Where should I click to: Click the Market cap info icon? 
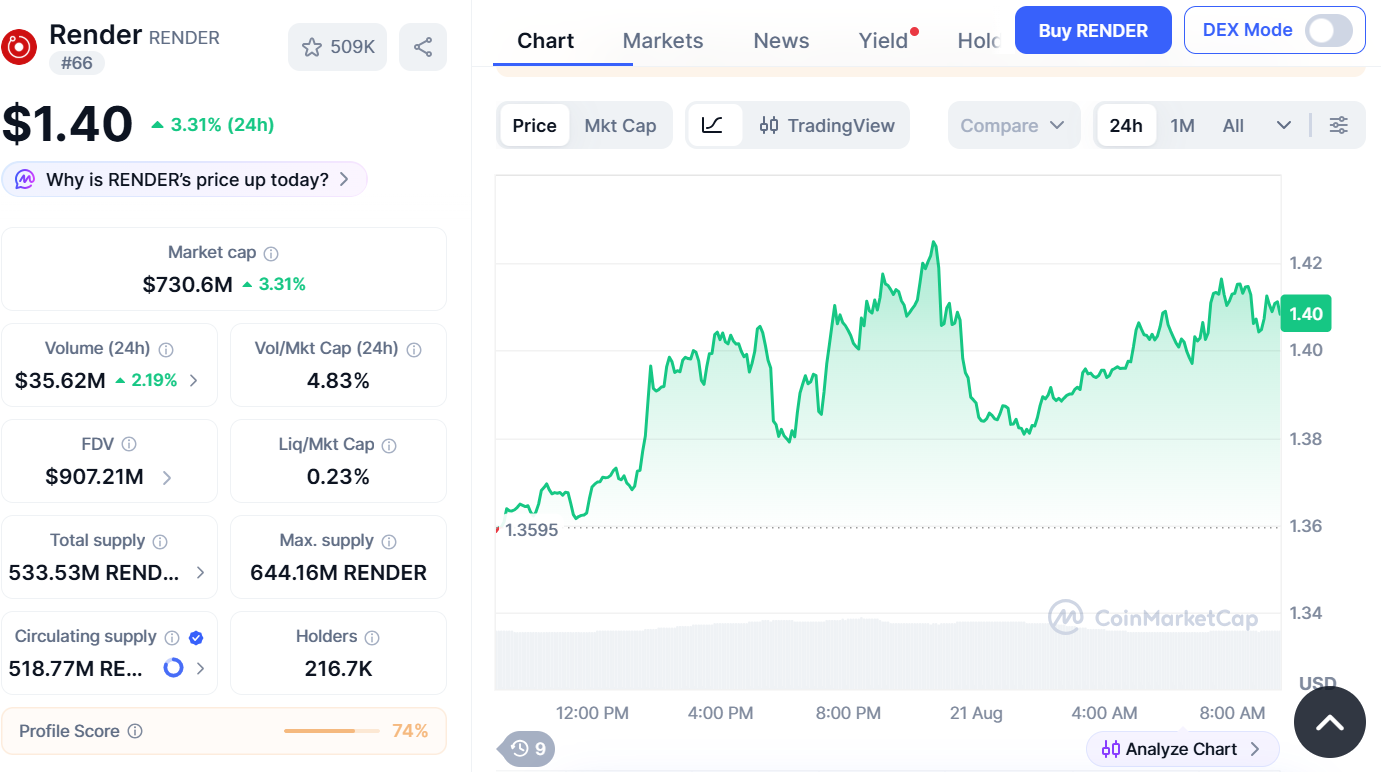click(271, 254)
